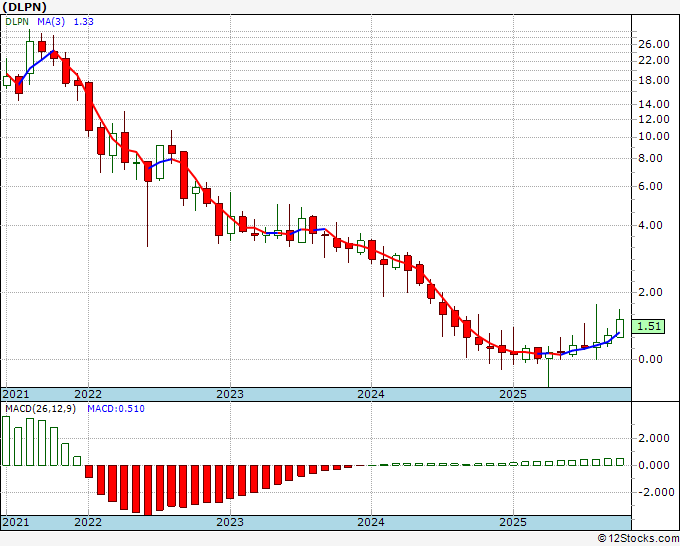Click the current price label 1.51
The width and height of the screenshot is (680, 546).
[x=648, y=326]
